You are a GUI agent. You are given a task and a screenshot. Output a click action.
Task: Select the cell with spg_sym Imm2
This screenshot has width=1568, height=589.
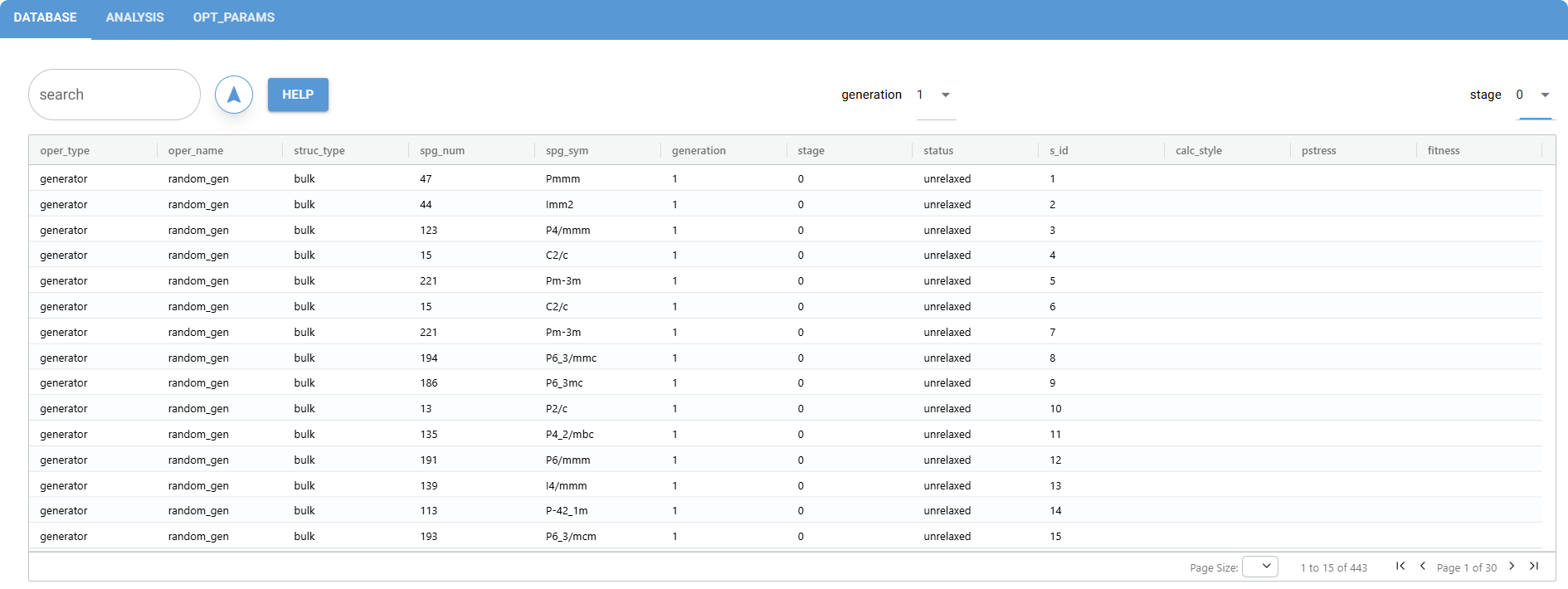[598, 204]
